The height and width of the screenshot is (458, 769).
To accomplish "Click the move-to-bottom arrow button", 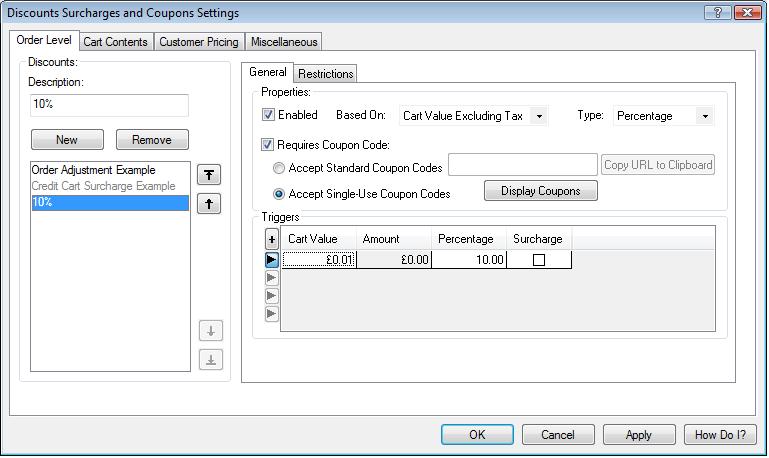I will click(210, 360).
